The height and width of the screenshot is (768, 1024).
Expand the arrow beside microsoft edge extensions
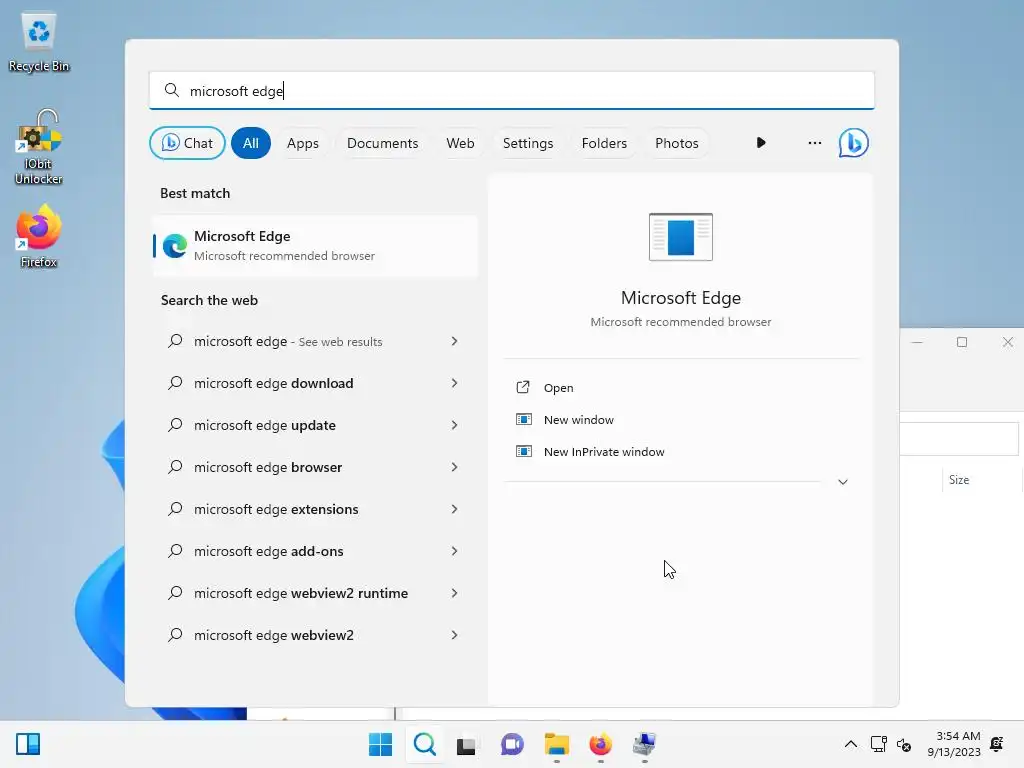click(455, 509)
